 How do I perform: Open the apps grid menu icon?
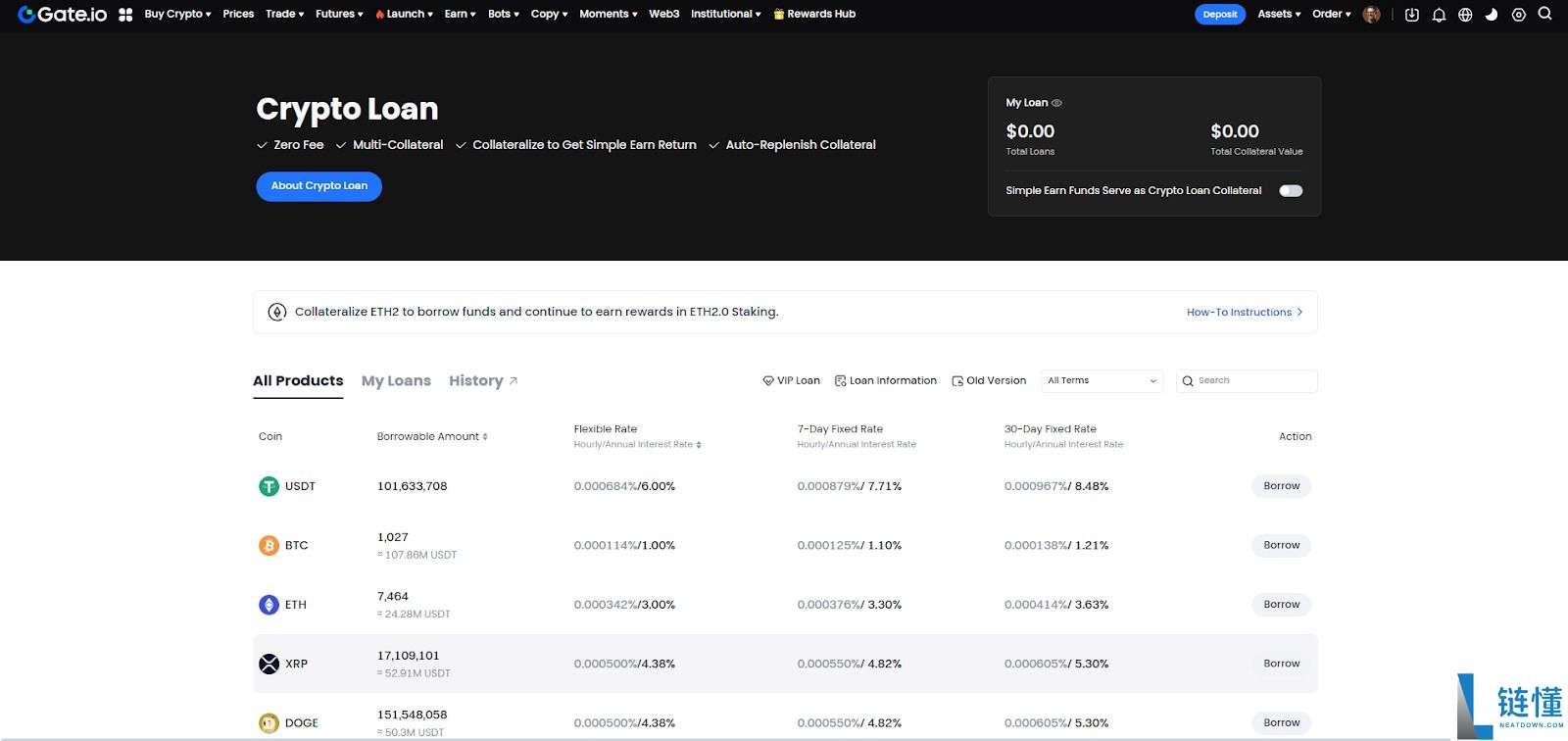pos(125,15)
